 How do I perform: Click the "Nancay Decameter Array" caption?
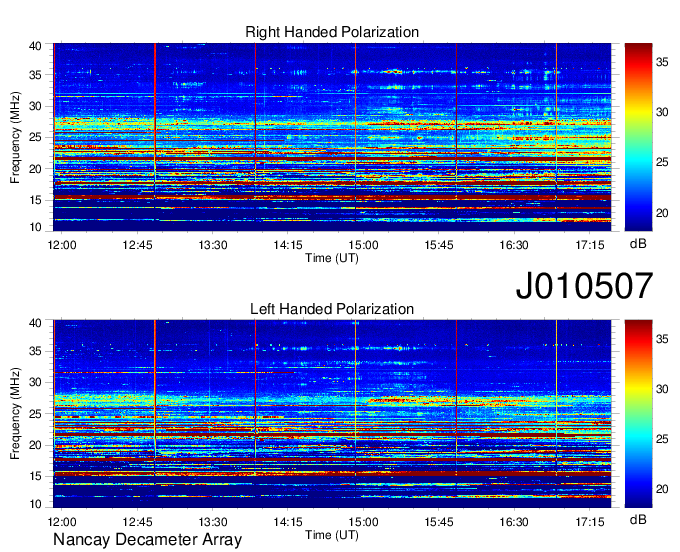(x=147, y=539)
